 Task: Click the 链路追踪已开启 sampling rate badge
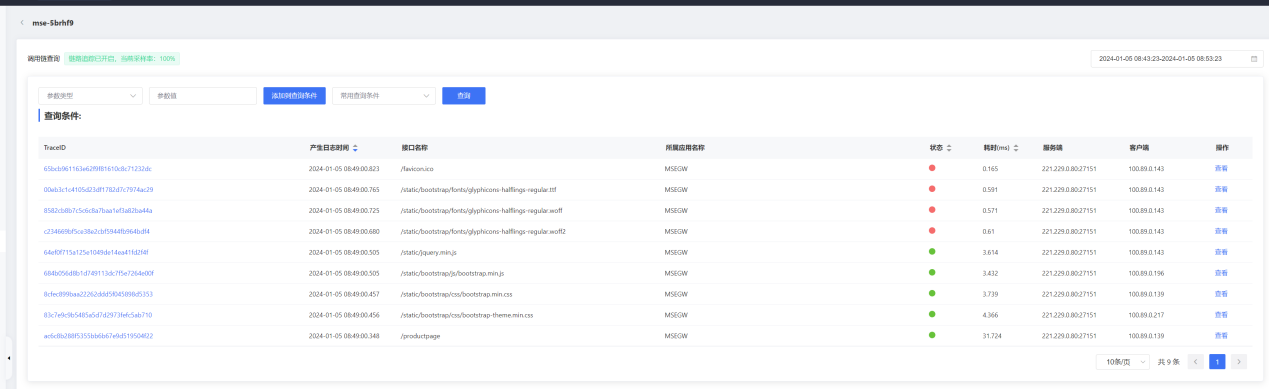coord(122,59)
